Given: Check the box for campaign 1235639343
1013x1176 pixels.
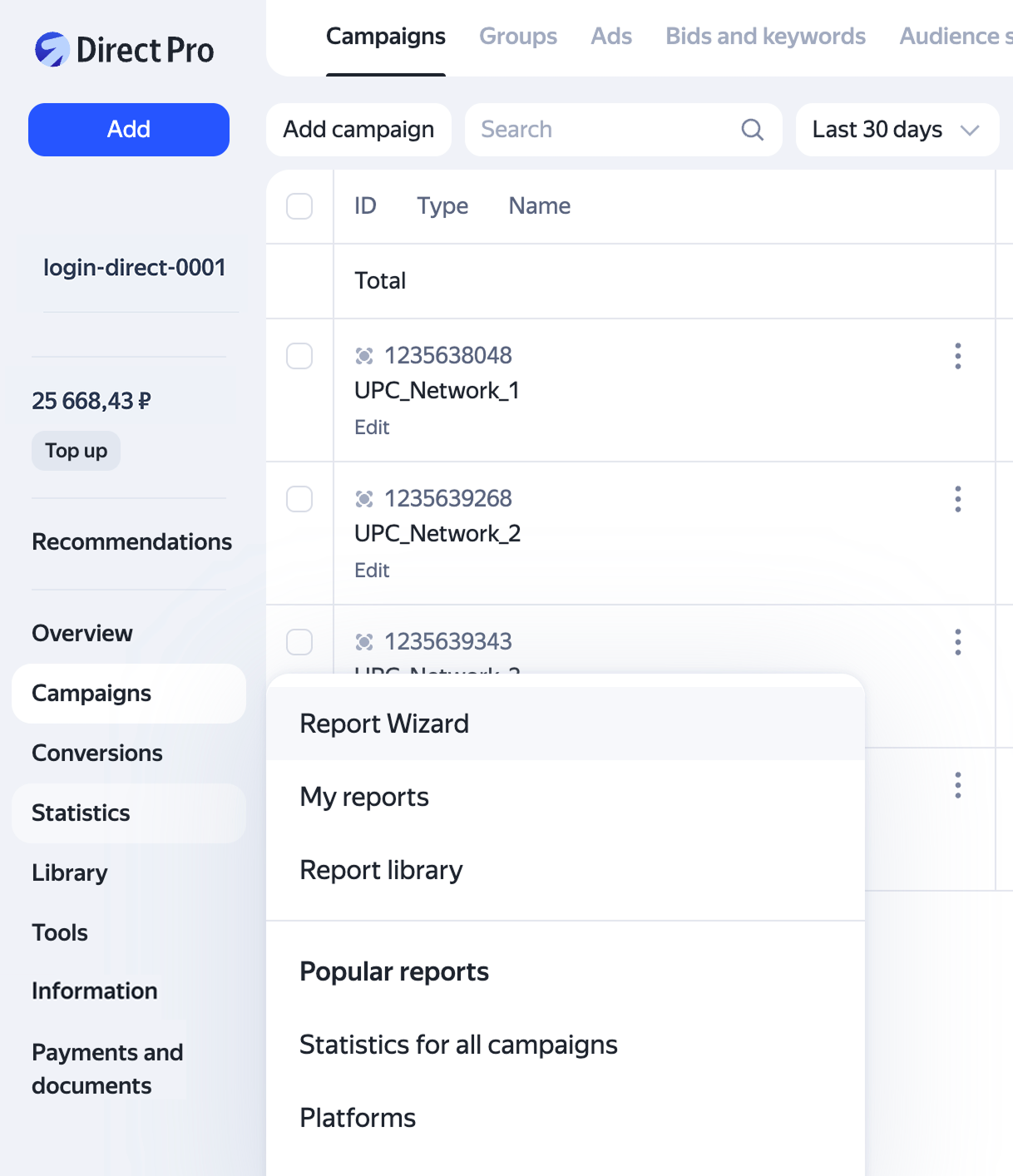Looking at the screenshot, I should point(299,642).
